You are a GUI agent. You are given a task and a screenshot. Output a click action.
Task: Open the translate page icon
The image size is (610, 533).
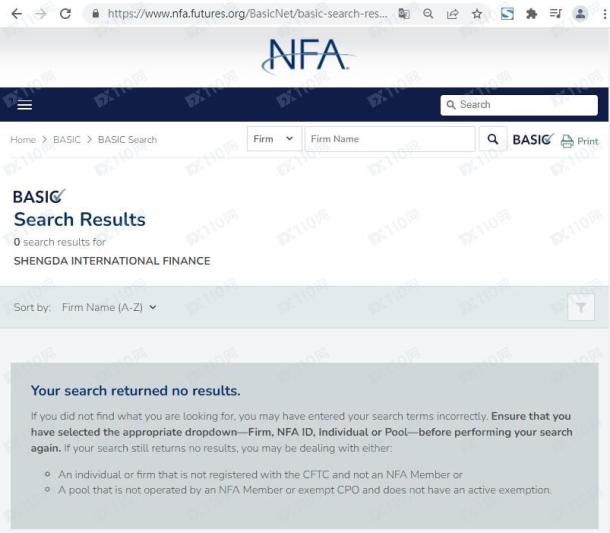(404, 14)
